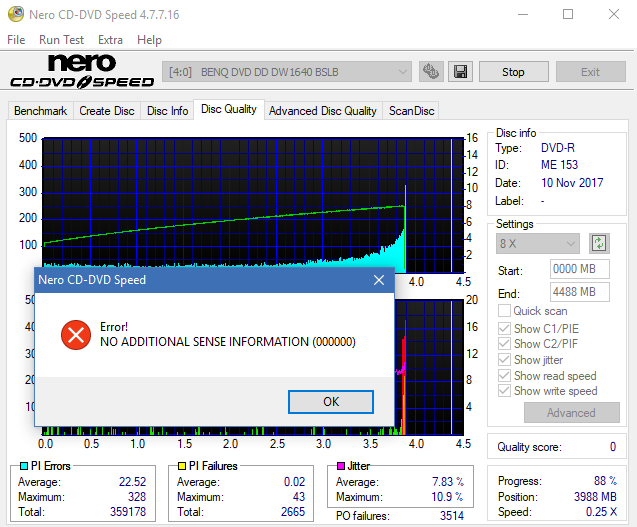Click the Advanced settings button
Screen dimensions: 637x527
click(571, 412)
